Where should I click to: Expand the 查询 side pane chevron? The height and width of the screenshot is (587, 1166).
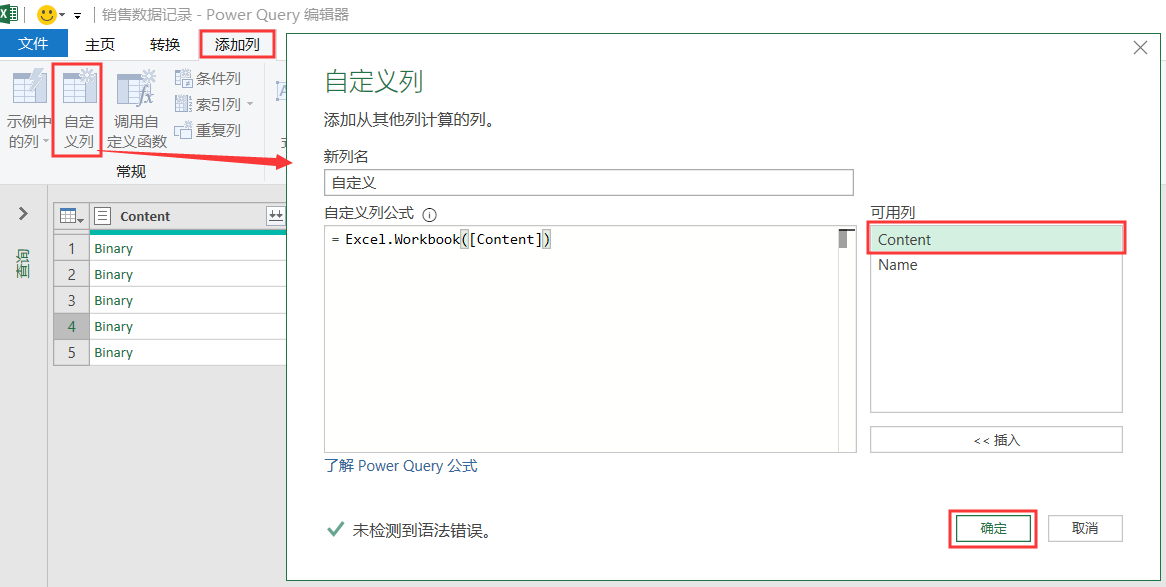tap(23, 214)
